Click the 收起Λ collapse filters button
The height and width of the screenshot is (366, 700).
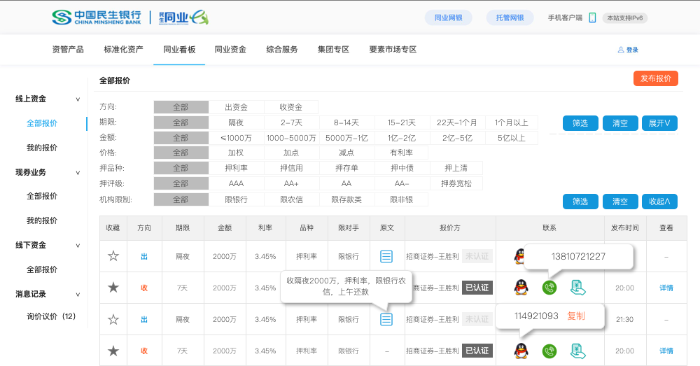click(x=660, y=202)
